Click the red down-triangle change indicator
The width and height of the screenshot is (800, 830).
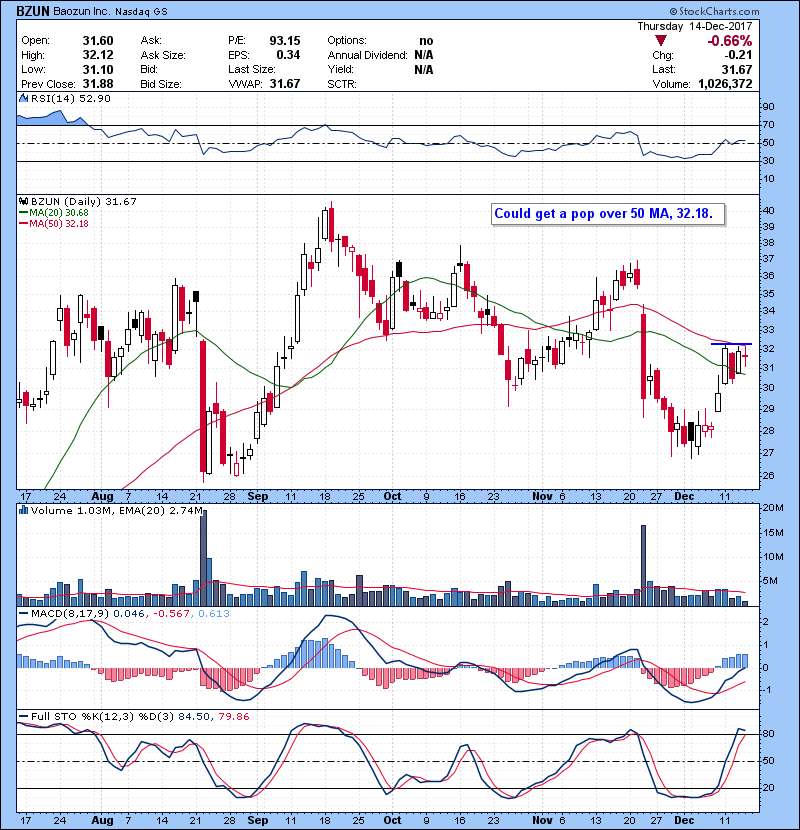pyautogui.click(x=660, y=41)
